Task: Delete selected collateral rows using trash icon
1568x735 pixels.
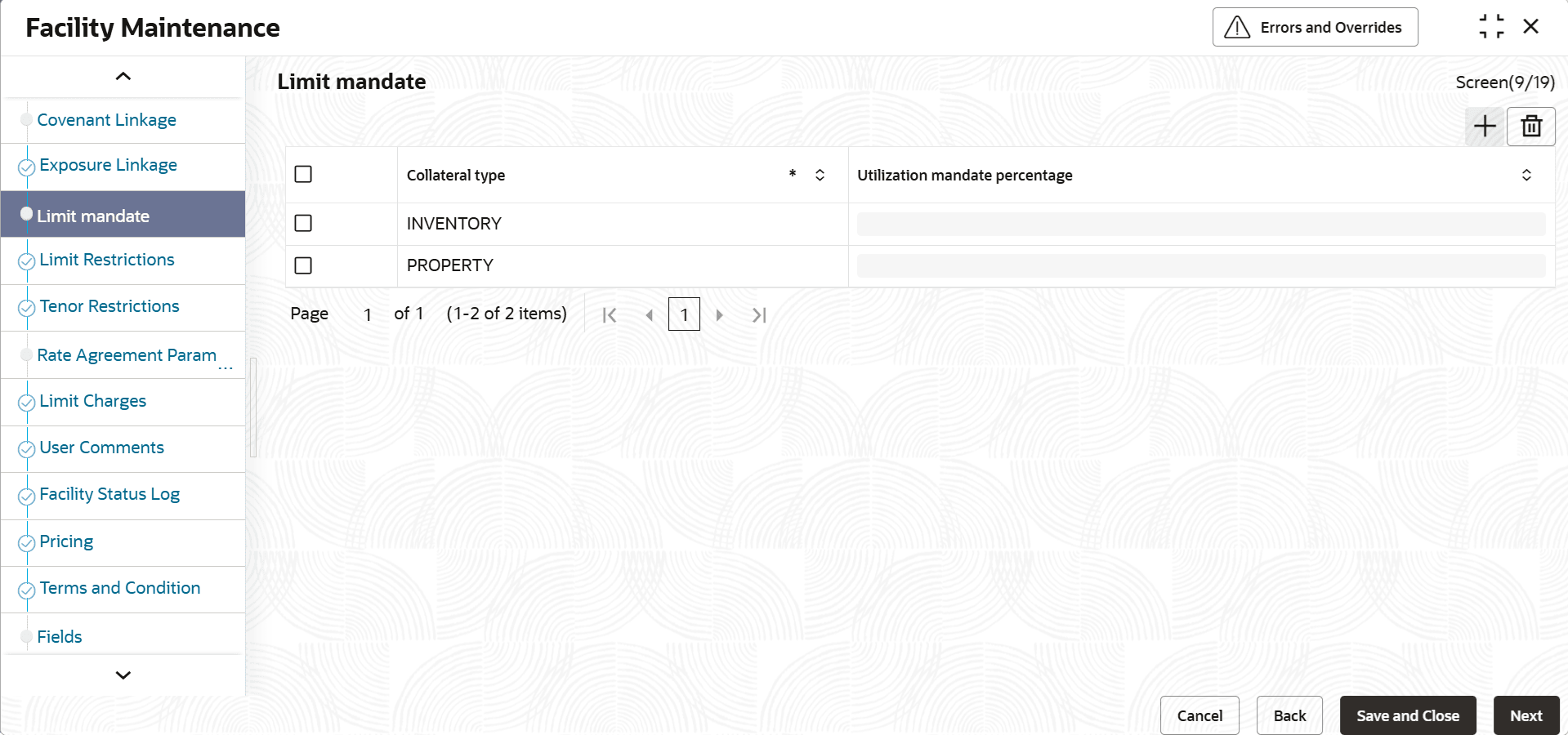Action: tap(1531, 126)
